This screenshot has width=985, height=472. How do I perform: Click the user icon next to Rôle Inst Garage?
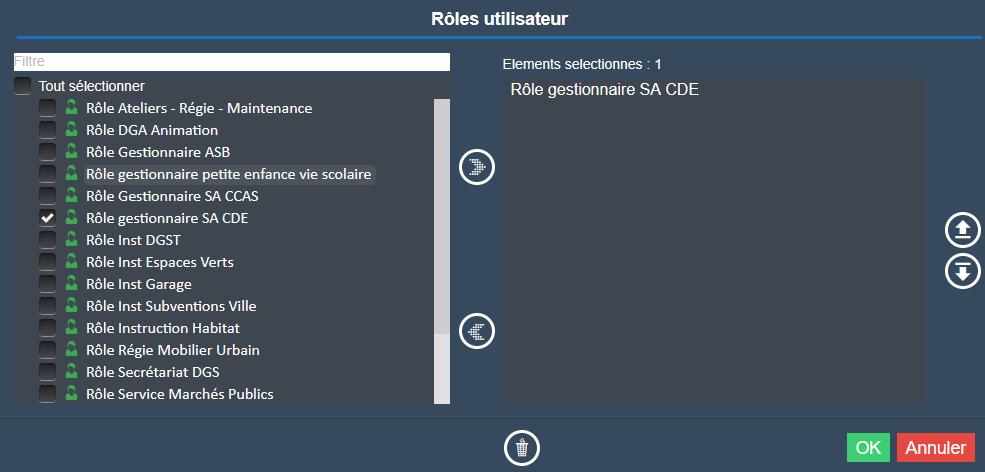pyautogui.click(x=71, y=284)
